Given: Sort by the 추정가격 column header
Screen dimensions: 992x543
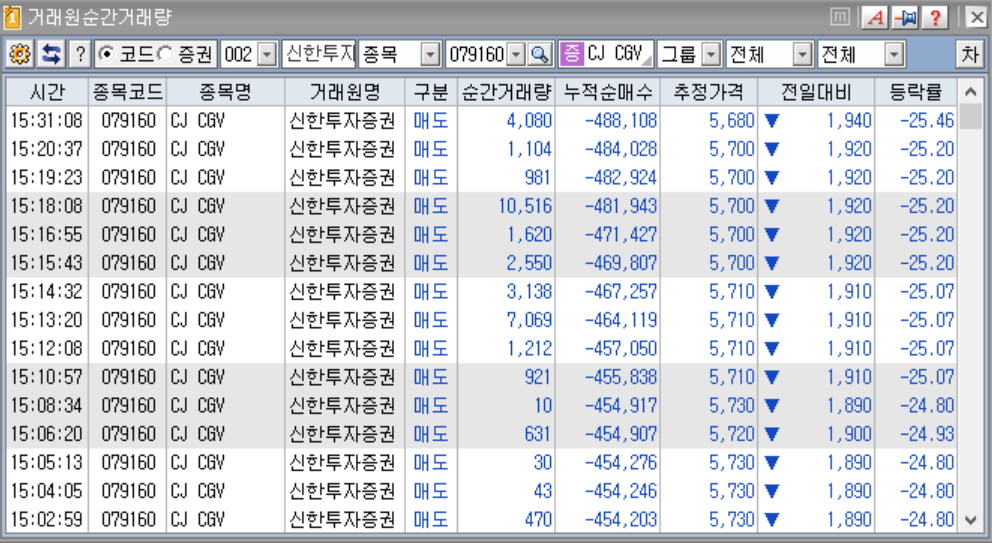Looking at the screenshot, I should pos(709,92).
